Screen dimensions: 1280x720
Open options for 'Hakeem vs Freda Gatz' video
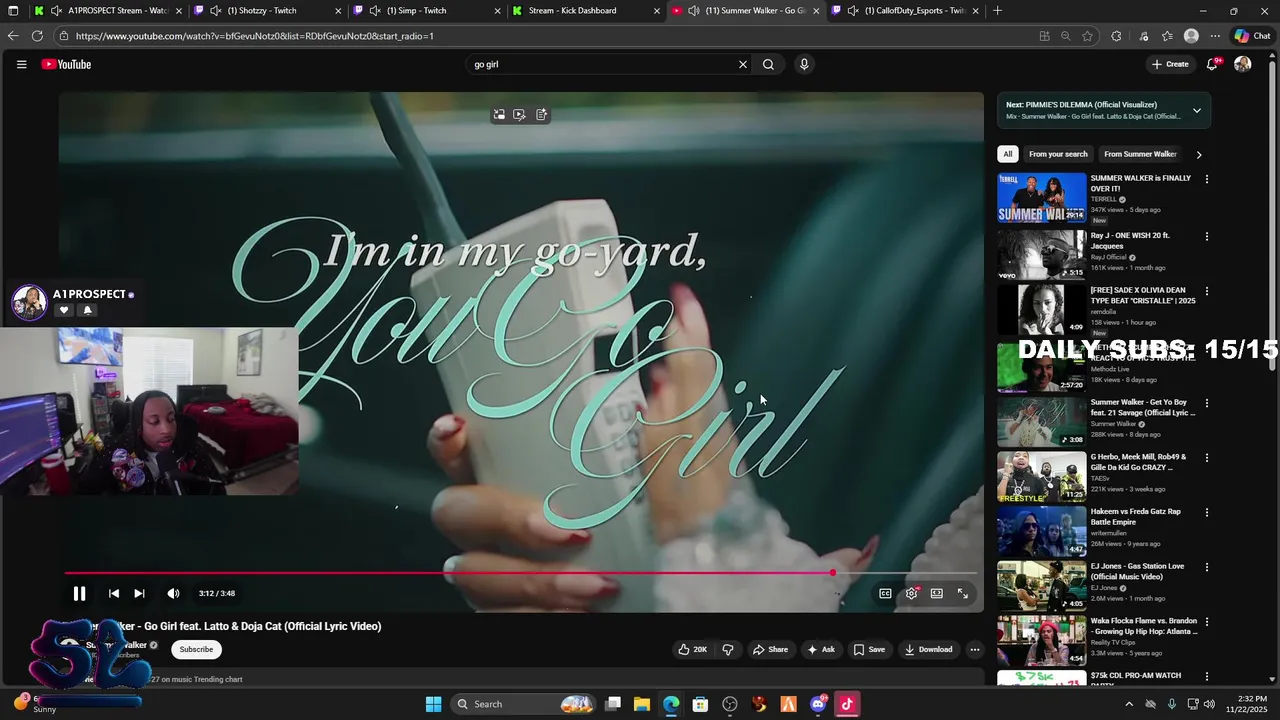[x=1206, y=512]
